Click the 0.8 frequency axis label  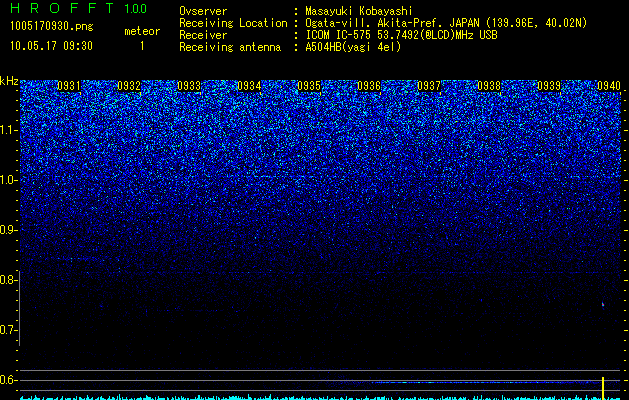pos(7,280)
